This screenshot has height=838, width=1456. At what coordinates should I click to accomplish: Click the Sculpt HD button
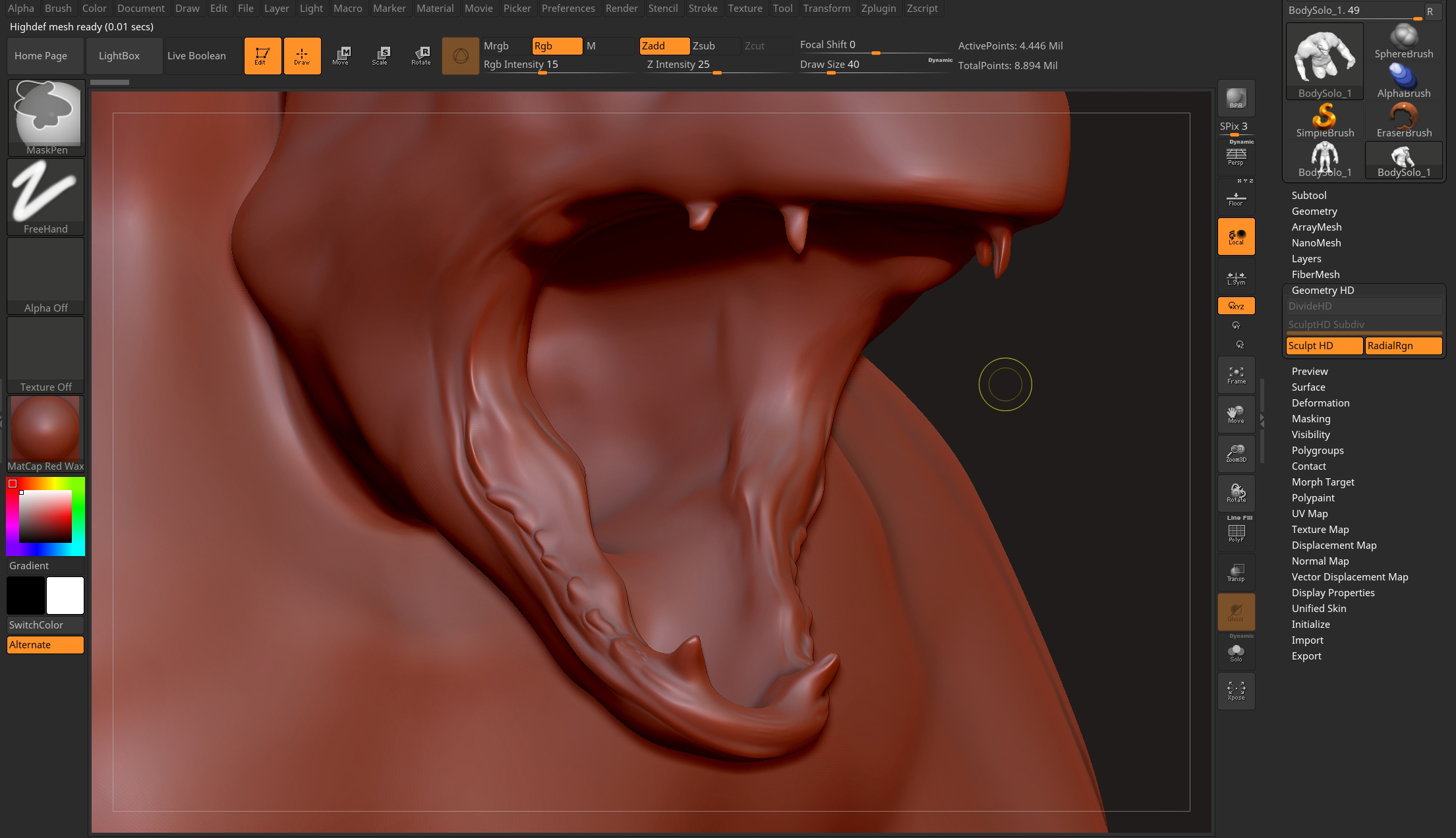tap(1324, 346)
